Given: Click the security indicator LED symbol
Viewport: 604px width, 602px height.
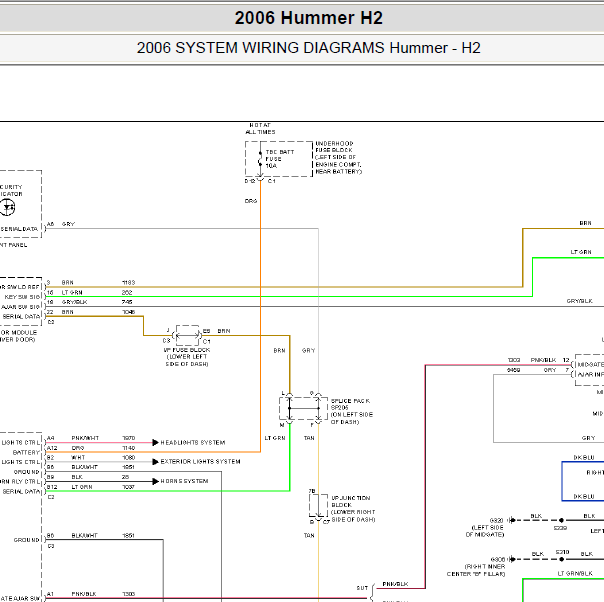Looking at the screenshot, I should pyautogui.click(x=7, y=208).
